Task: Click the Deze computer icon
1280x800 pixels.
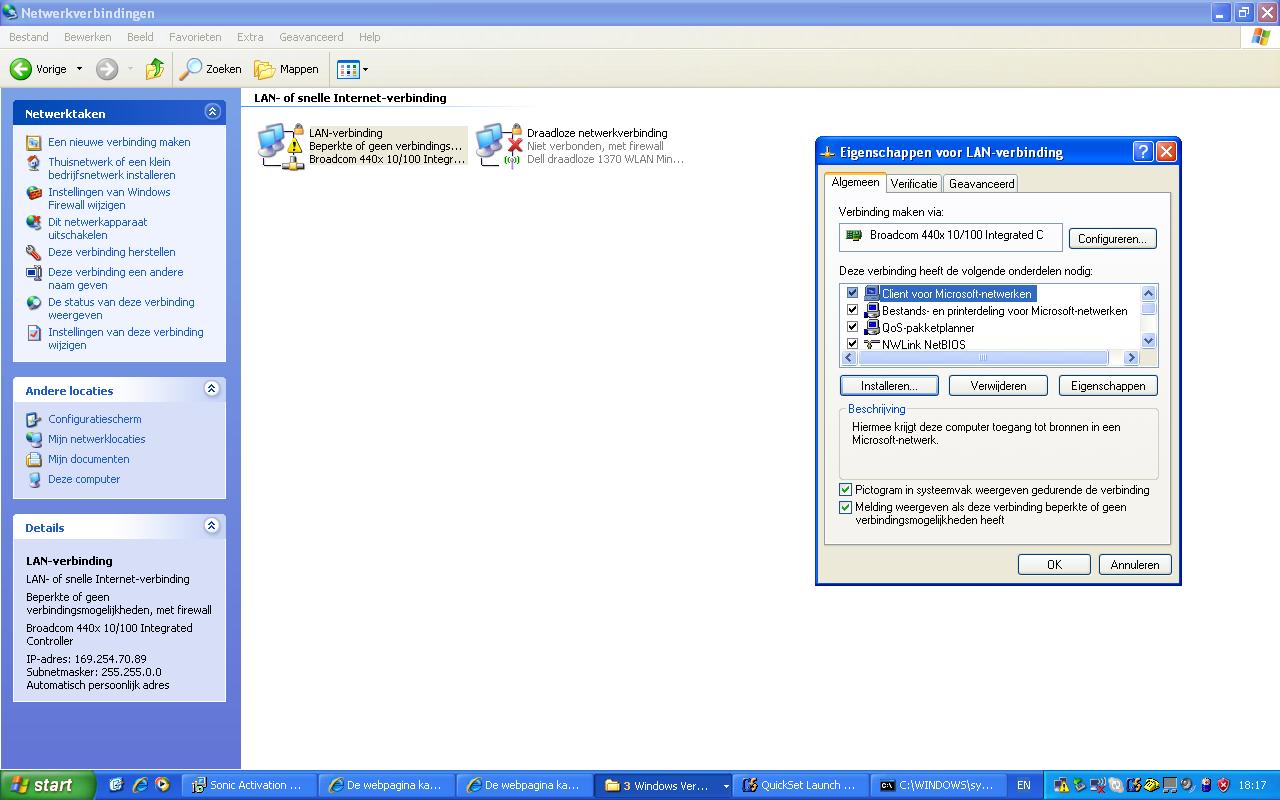Action: (34, 480)
